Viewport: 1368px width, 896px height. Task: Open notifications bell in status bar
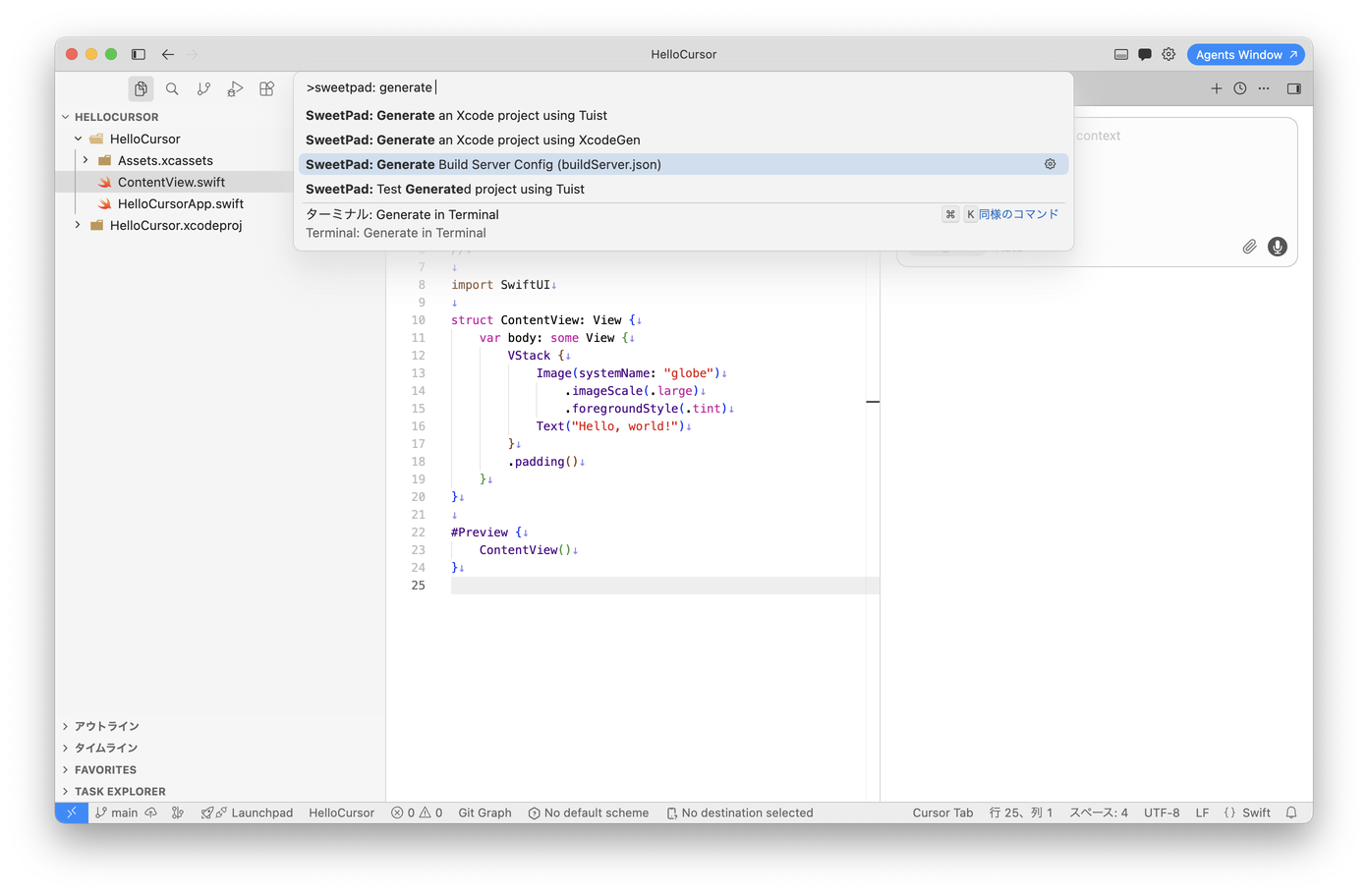(1291, 812)
